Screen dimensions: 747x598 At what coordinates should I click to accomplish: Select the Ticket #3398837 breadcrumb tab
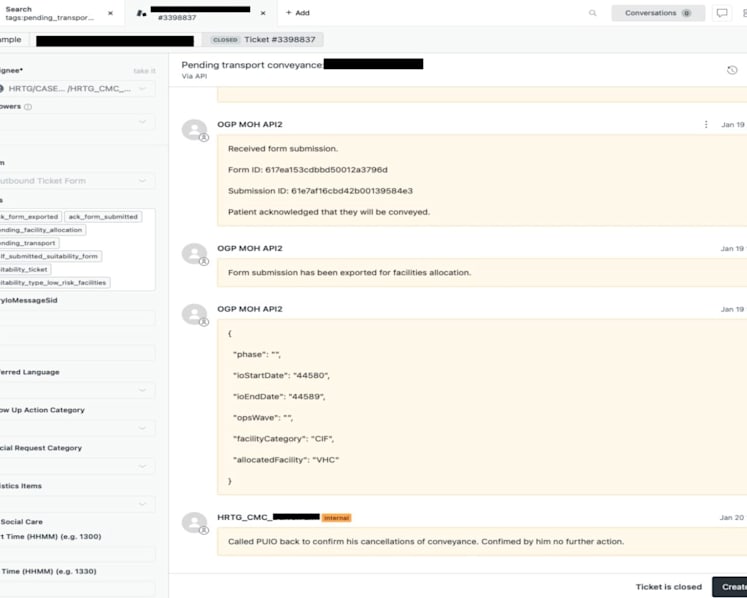[263, 40]
